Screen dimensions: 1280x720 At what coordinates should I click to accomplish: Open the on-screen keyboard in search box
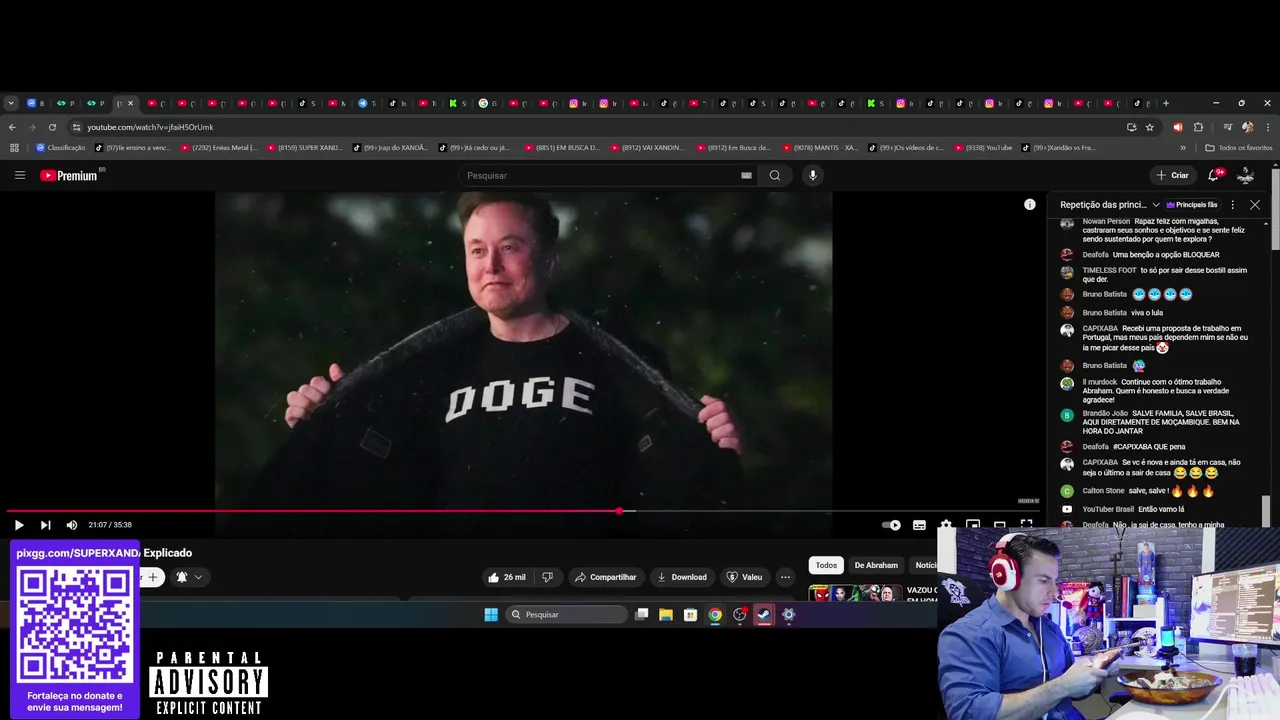(x=746, y=175)
